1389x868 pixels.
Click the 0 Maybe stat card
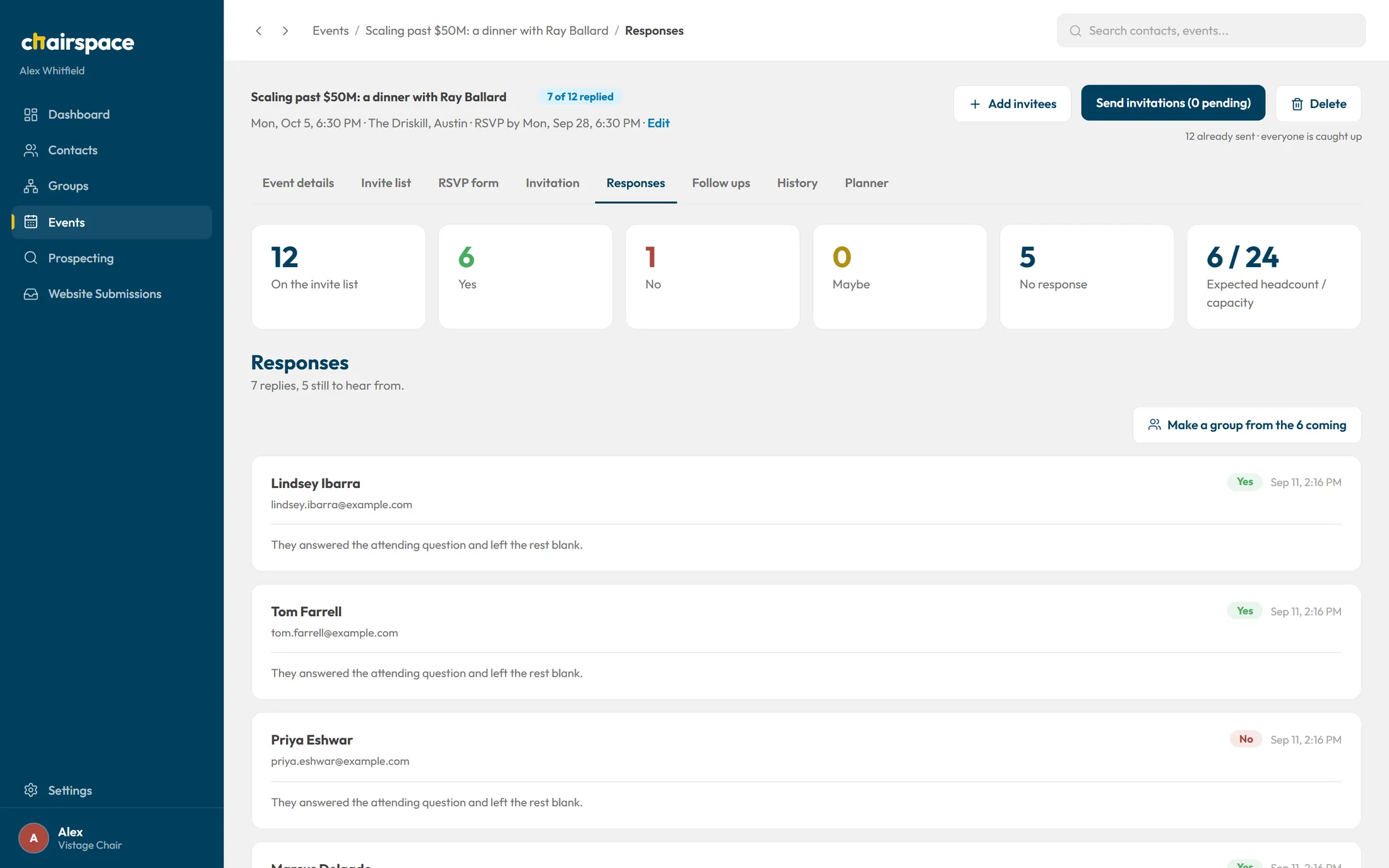[x=899, y=276]
